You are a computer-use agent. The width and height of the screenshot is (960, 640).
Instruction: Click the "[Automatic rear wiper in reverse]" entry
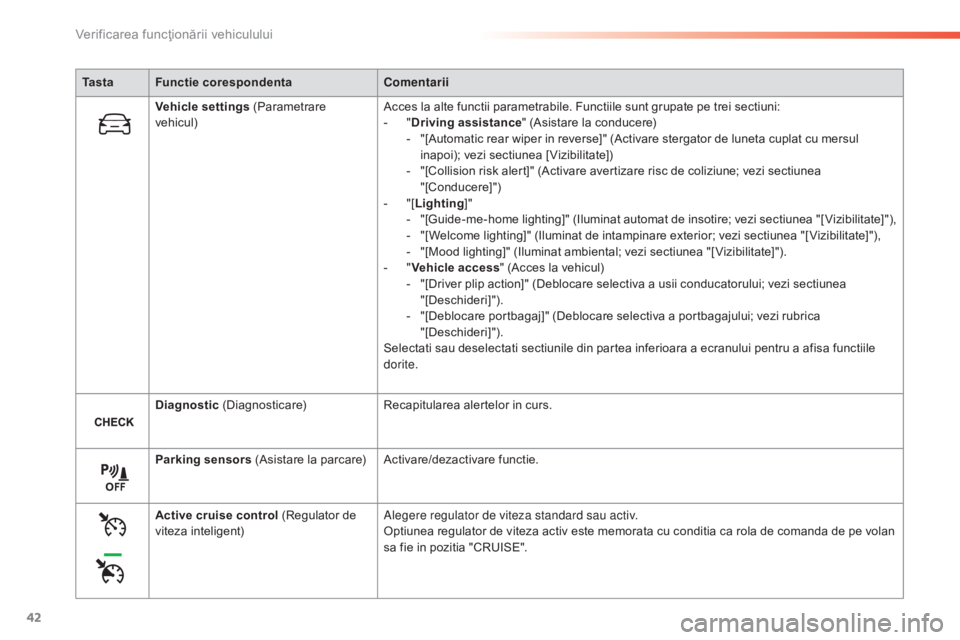(x=513, y=139)
